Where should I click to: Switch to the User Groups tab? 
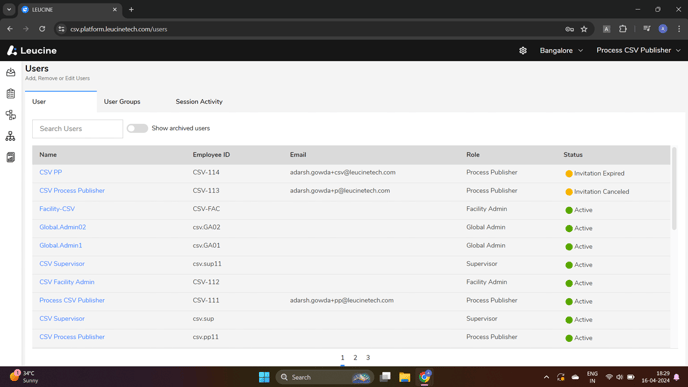click(122, 101)
